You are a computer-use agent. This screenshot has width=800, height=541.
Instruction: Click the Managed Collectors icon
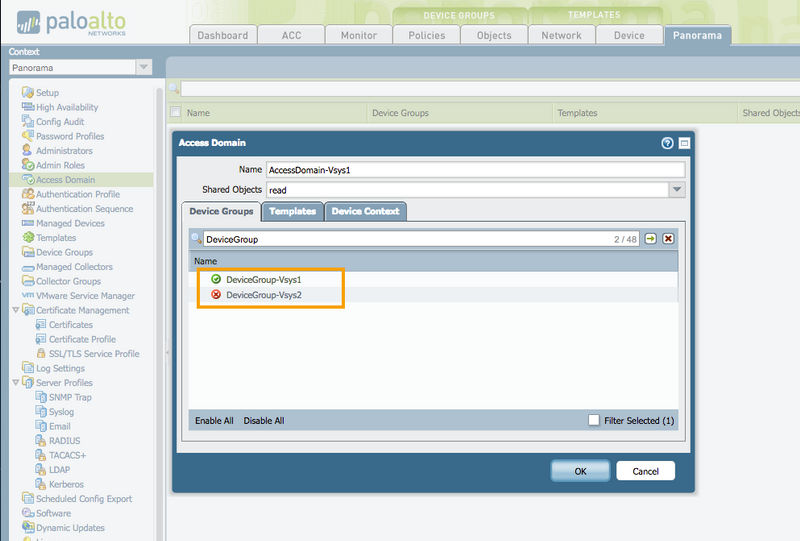click(28, 267)
